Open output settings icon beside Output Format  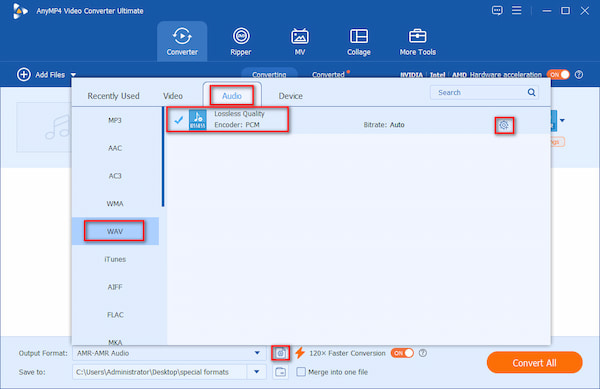[280, 353]
